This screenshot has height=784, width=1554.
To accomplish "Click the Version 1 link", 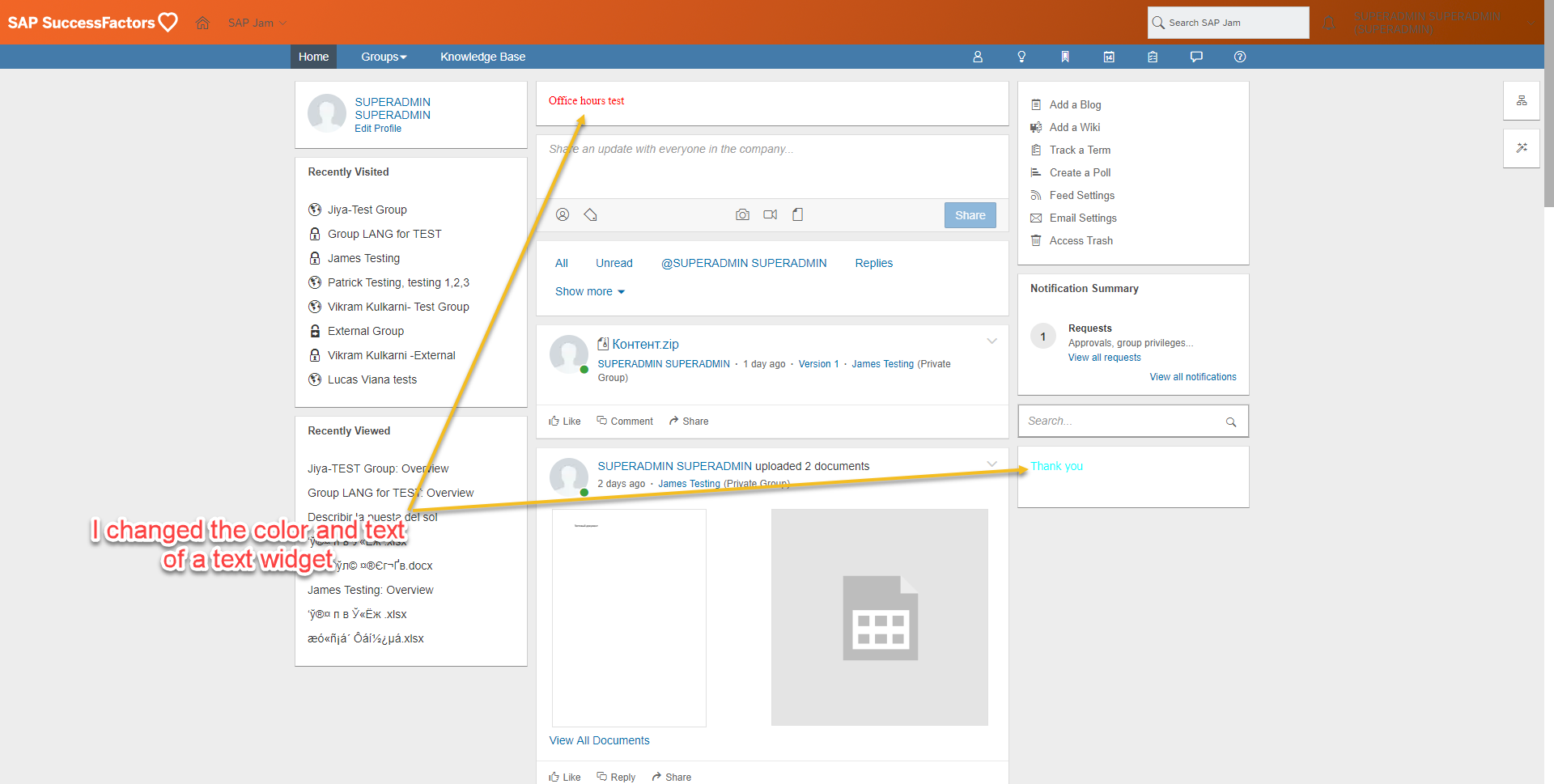I will coord(818,364).
